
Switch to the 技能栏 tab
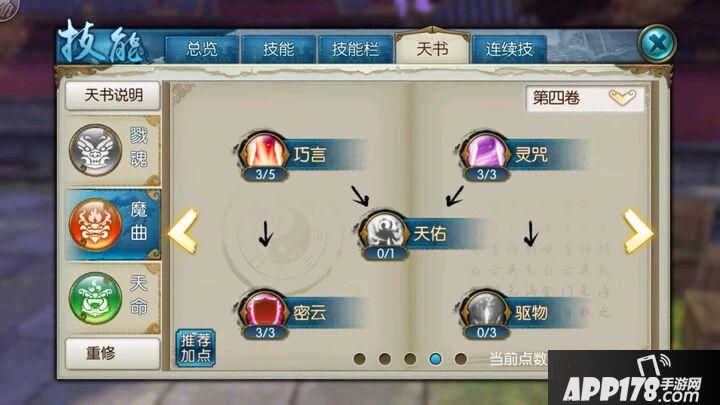355,49
